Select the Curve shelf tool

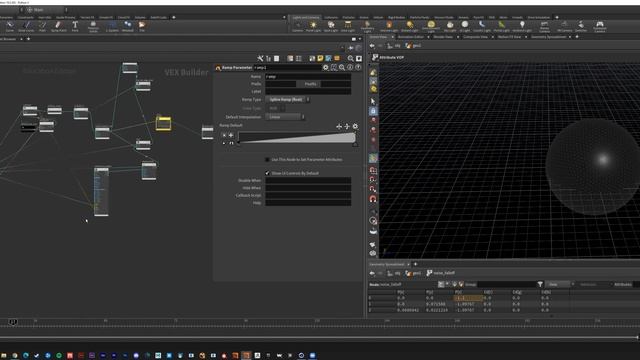(9, 27)
